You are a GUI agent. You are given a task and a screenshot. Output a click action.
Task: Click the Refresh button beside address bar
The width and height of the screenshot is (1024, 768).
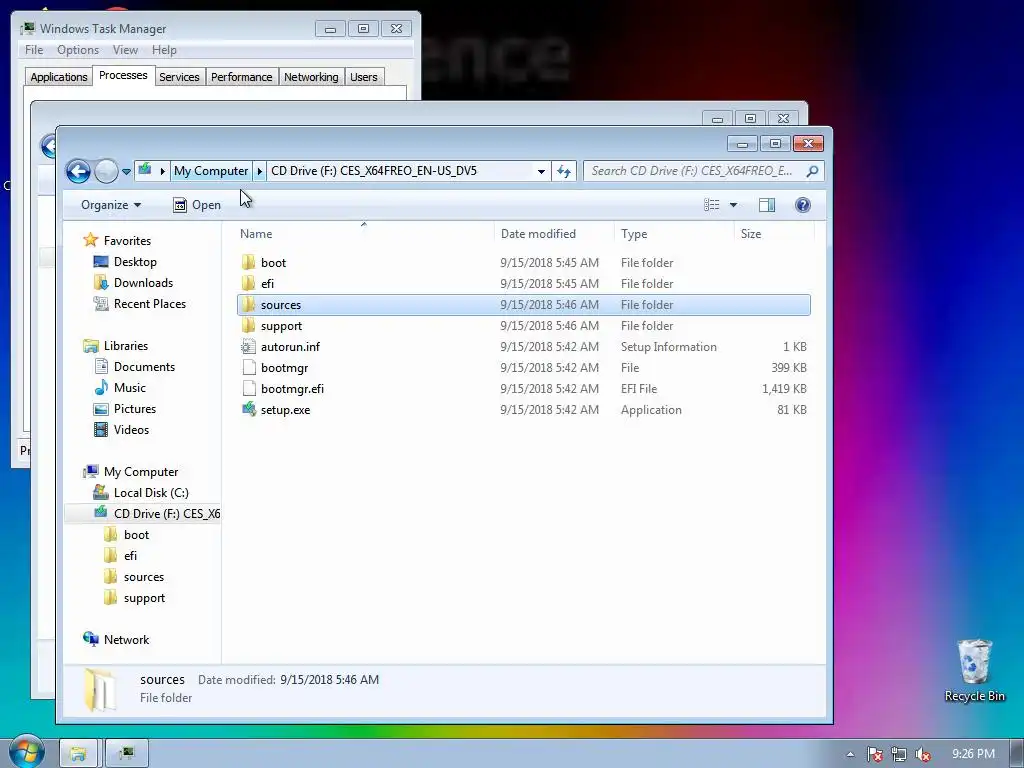[x=564, y=171]
